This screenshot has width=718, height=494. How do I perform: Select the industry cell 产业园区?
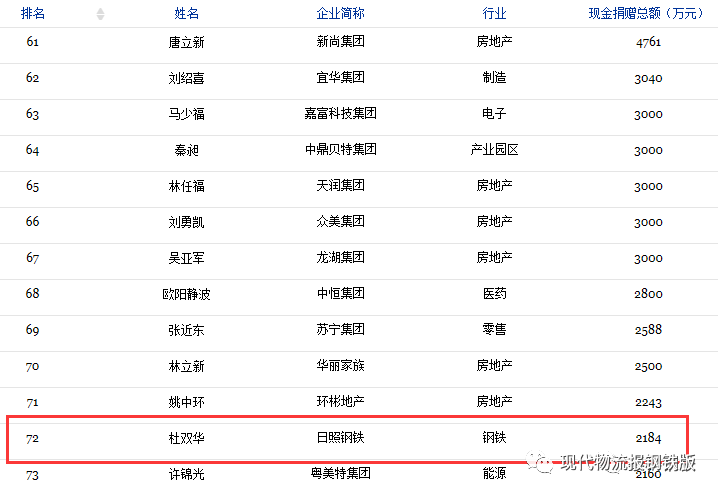[x=494, y=149]
